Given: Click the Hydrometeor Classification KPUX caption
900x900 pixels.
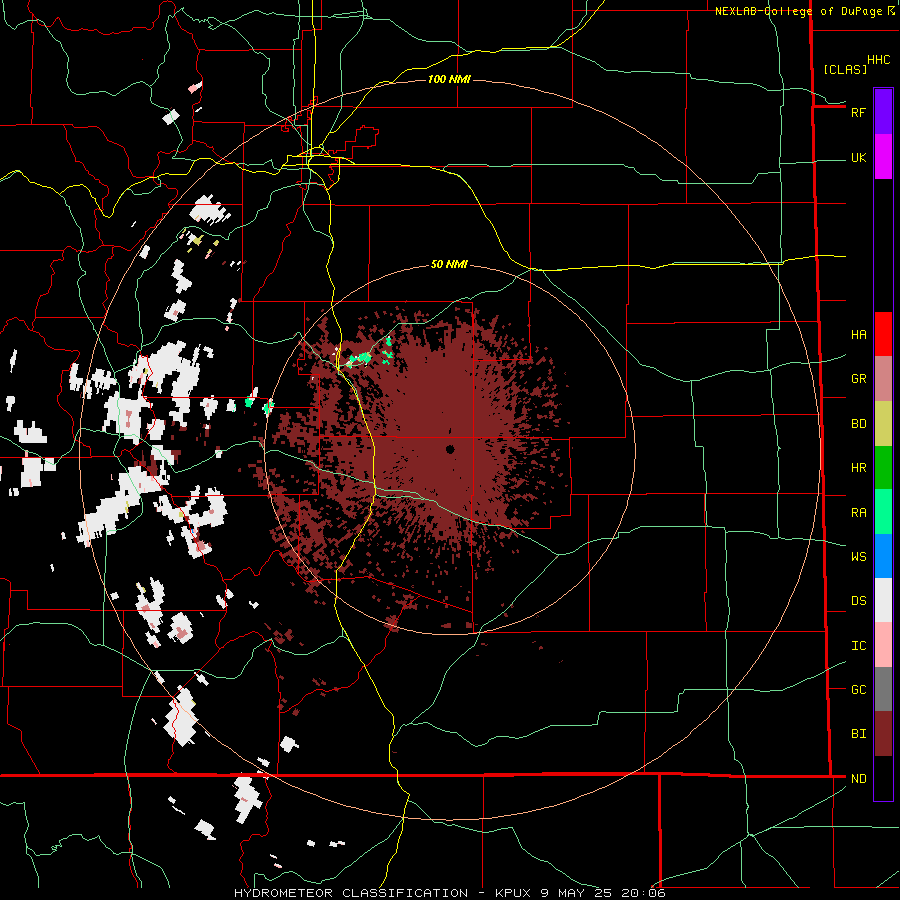Looking at the screenshot, I should coord(449,893).
